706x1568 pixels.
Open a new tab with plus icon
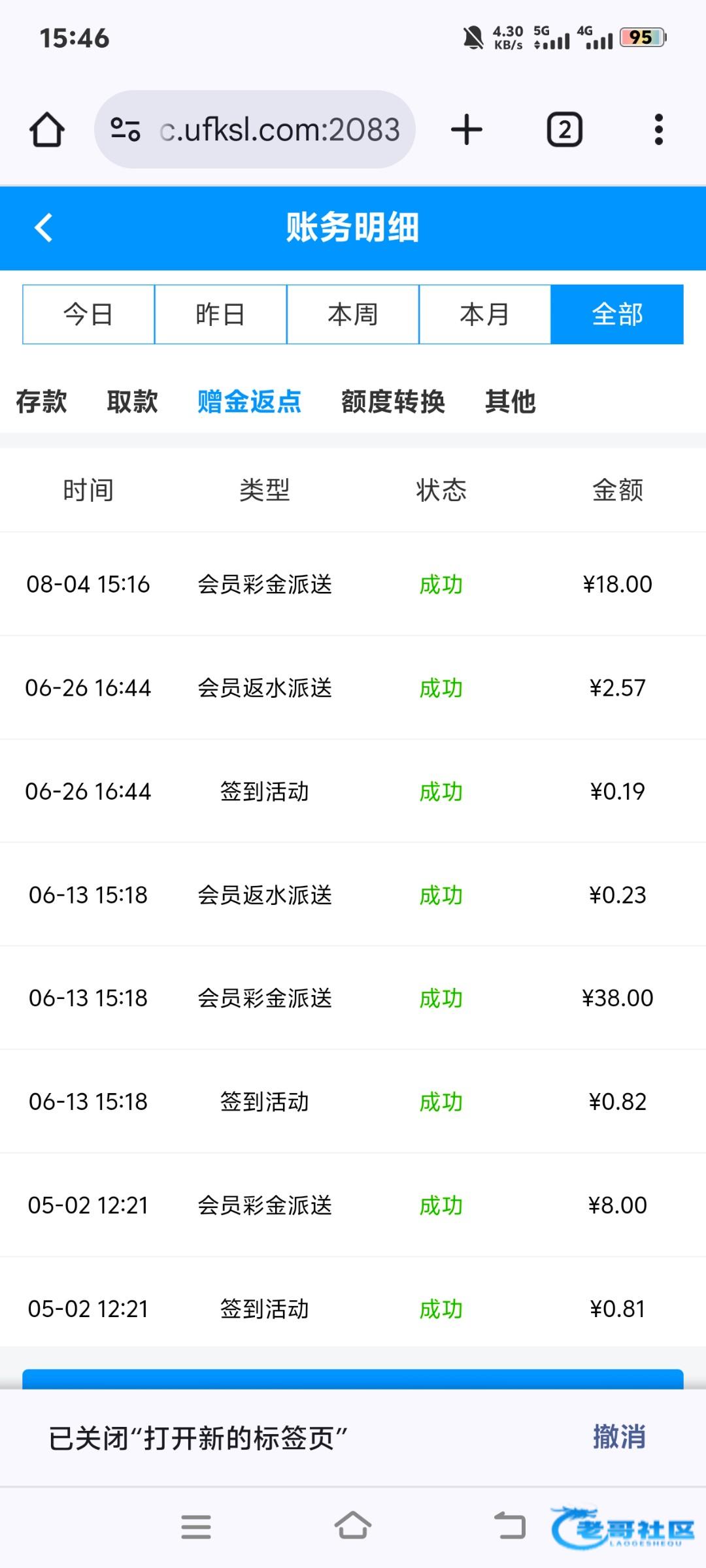pos(467,129)
